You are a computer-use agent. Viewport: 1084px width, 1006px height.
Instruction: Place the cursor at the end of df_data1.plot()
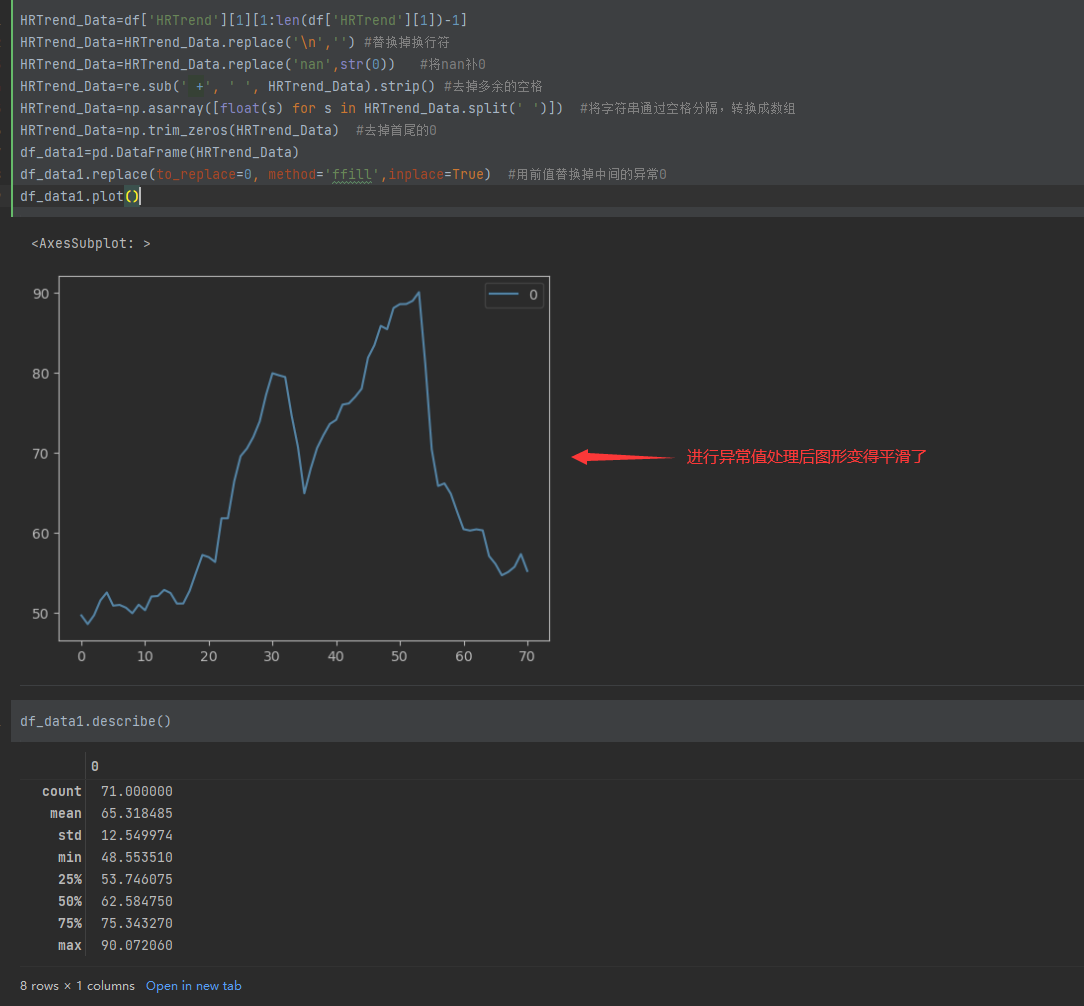pyautogui.click(x=141, y=196)
